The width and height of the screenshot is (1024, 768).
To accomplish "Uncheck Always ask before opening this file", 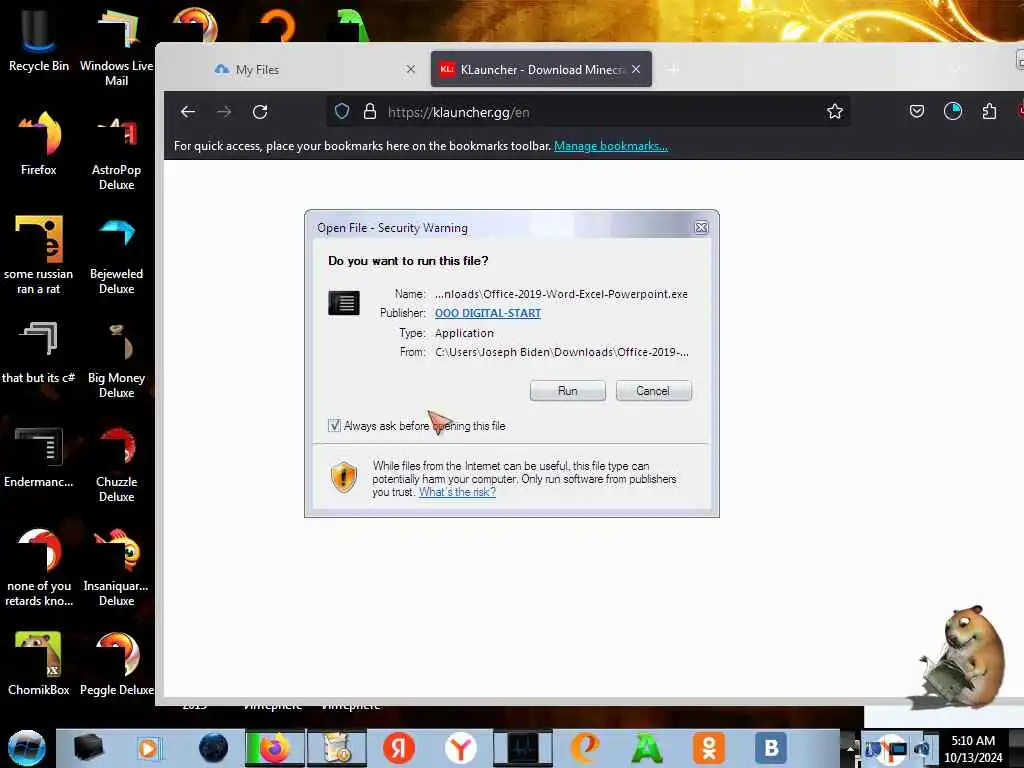I will (334, 426).
